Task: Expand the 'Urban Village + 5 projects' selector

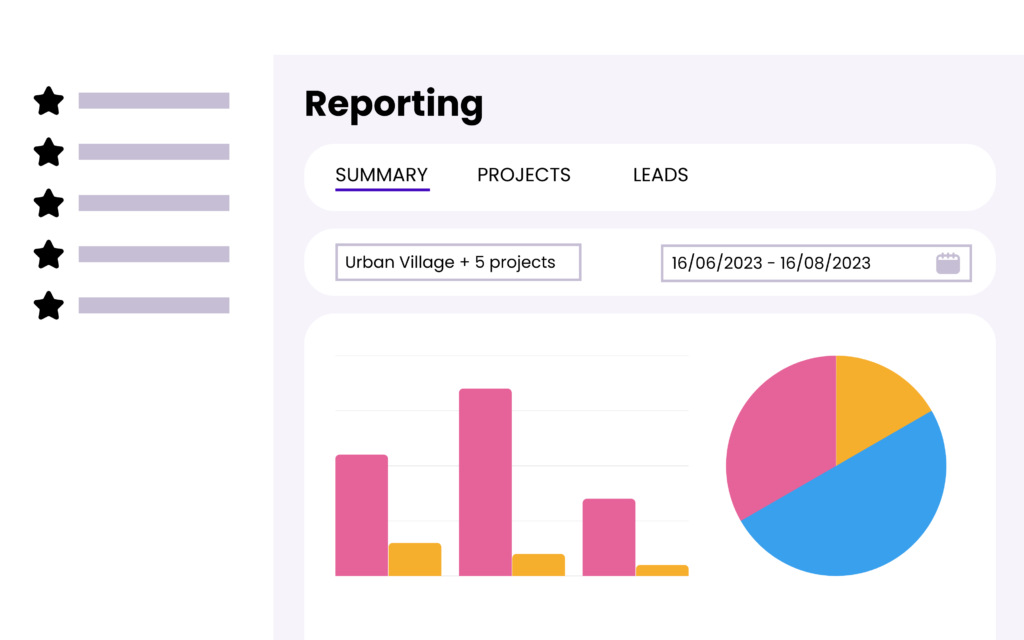Action: coord(457,262)
